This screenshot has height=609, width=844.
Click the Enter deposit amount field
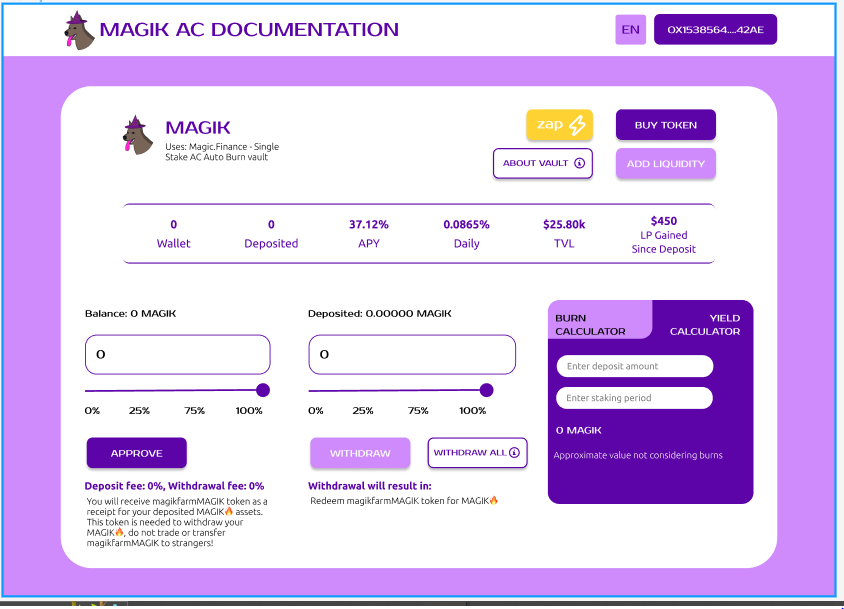[635, 366]
